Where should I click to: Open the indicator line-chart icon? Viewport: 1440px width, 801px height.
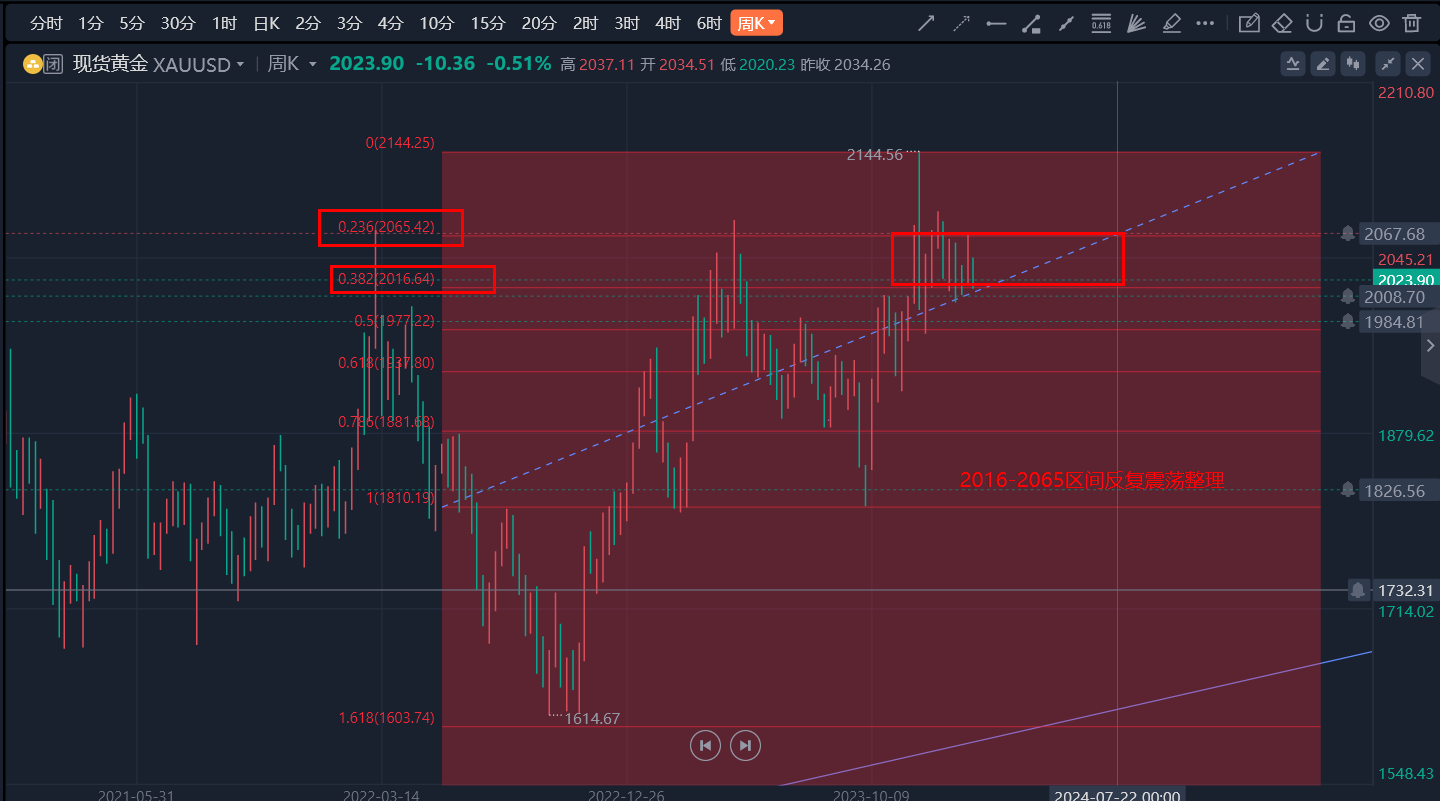(1293, 64)
